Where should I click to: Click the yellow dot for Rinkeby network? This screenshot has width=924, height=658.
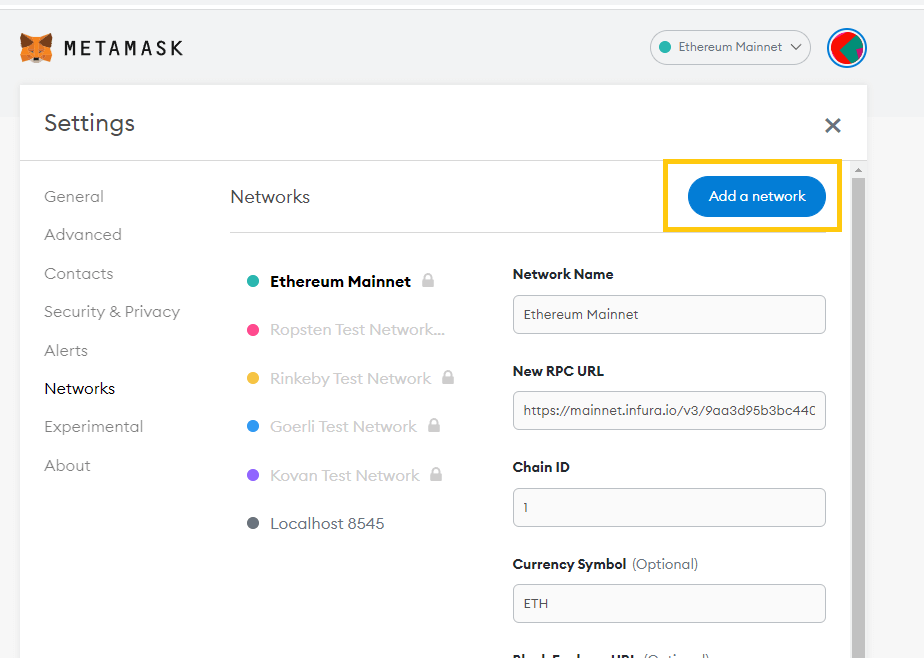point(253,378)
